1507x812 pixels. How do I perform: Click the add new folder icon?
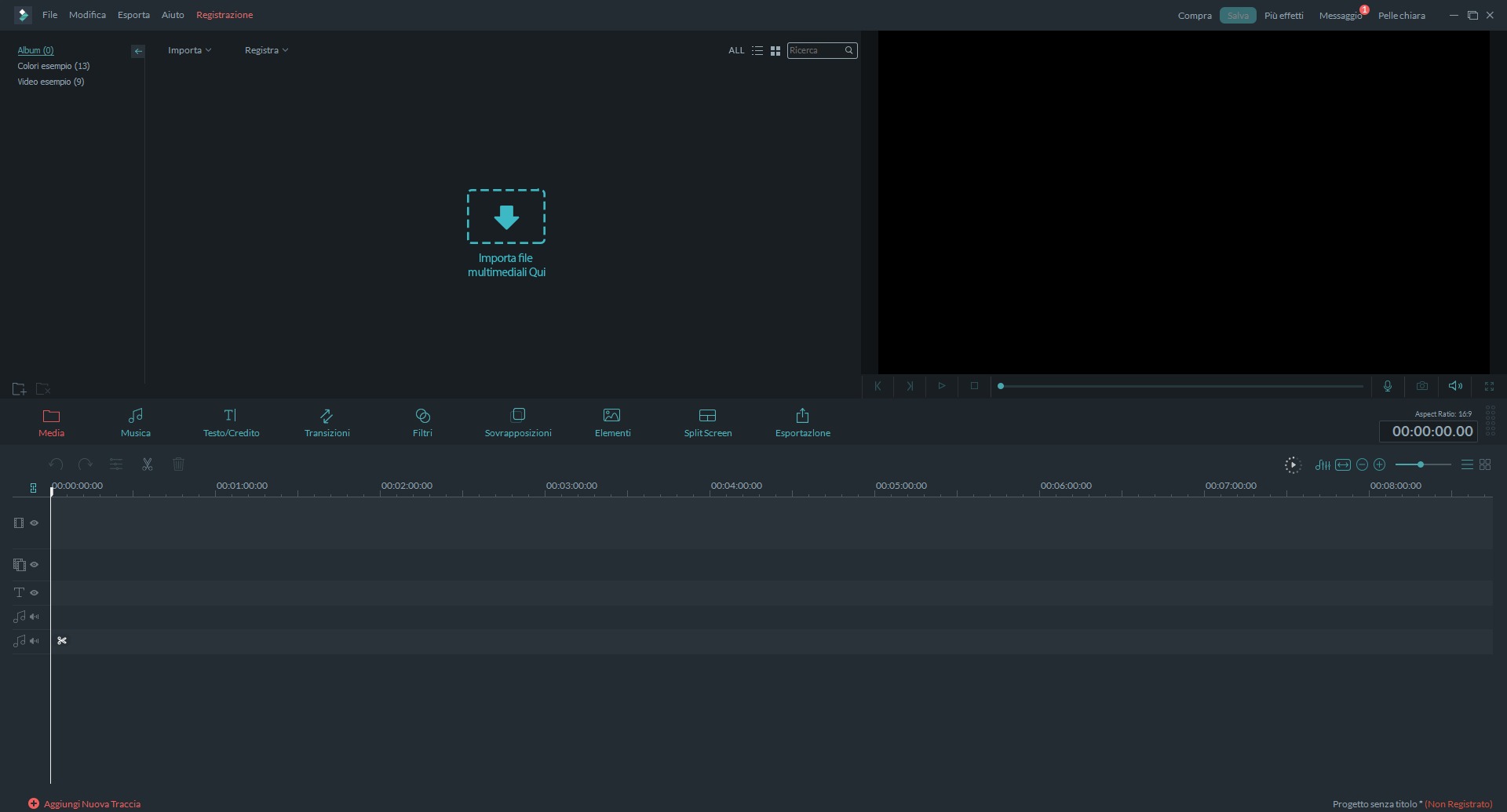pyautogui.click(x=20, y=389)
